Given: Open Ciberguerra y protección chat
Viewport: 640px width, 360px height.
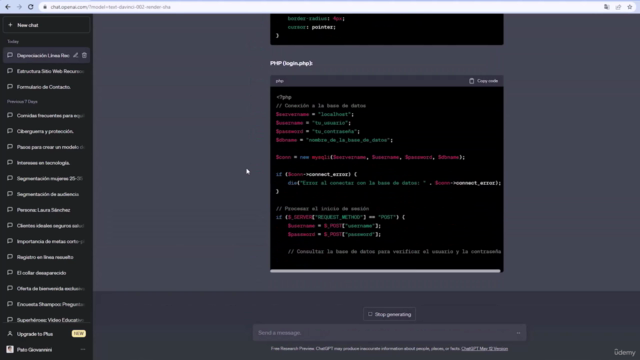Looking at the screenshot, I should click(x=46, y=131).
